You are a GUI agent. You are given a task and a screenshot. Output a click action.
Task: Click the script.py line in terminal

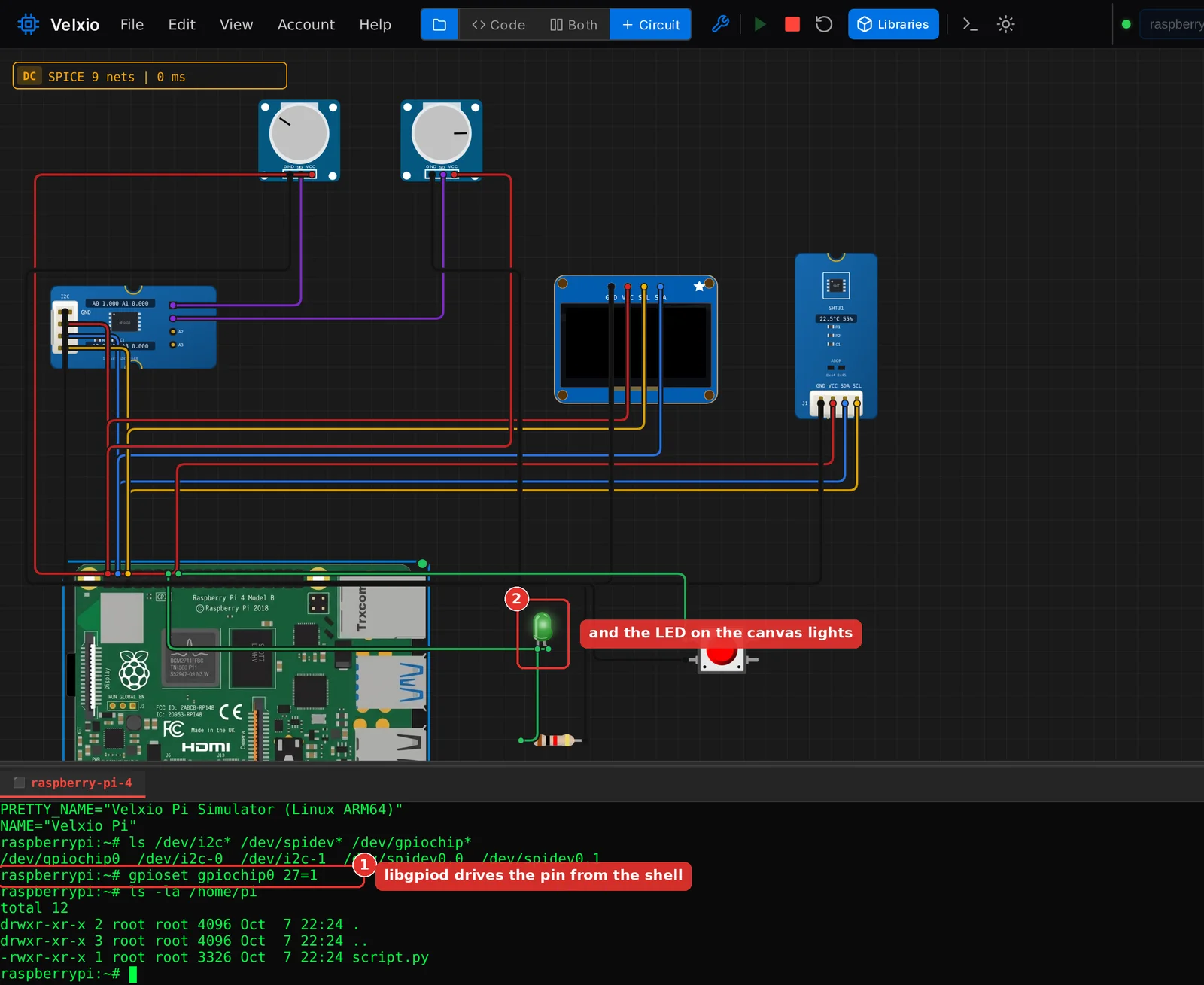[x=214, y=957]
